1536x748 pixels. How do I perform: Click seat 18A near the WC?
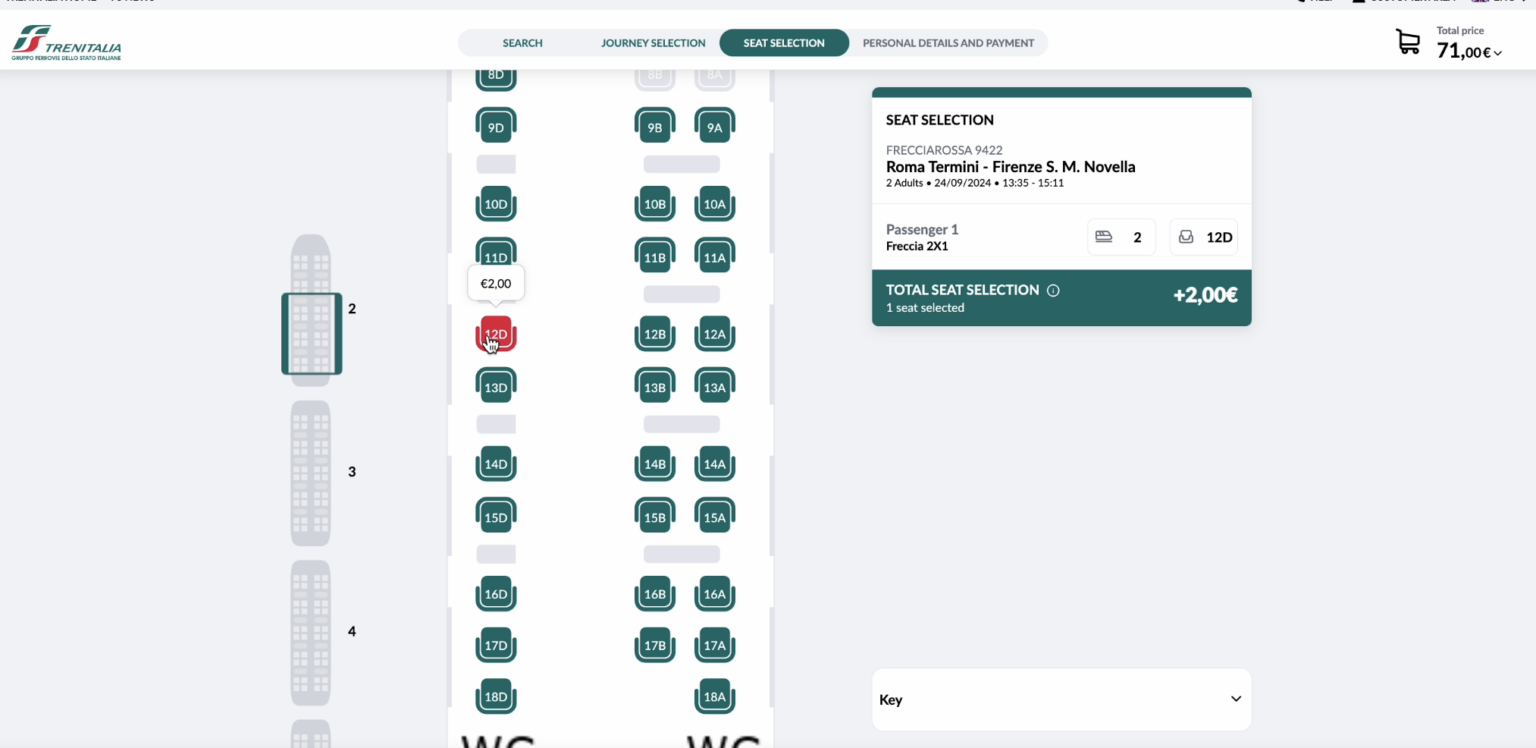pyautogui.click(x=714, y=696)
